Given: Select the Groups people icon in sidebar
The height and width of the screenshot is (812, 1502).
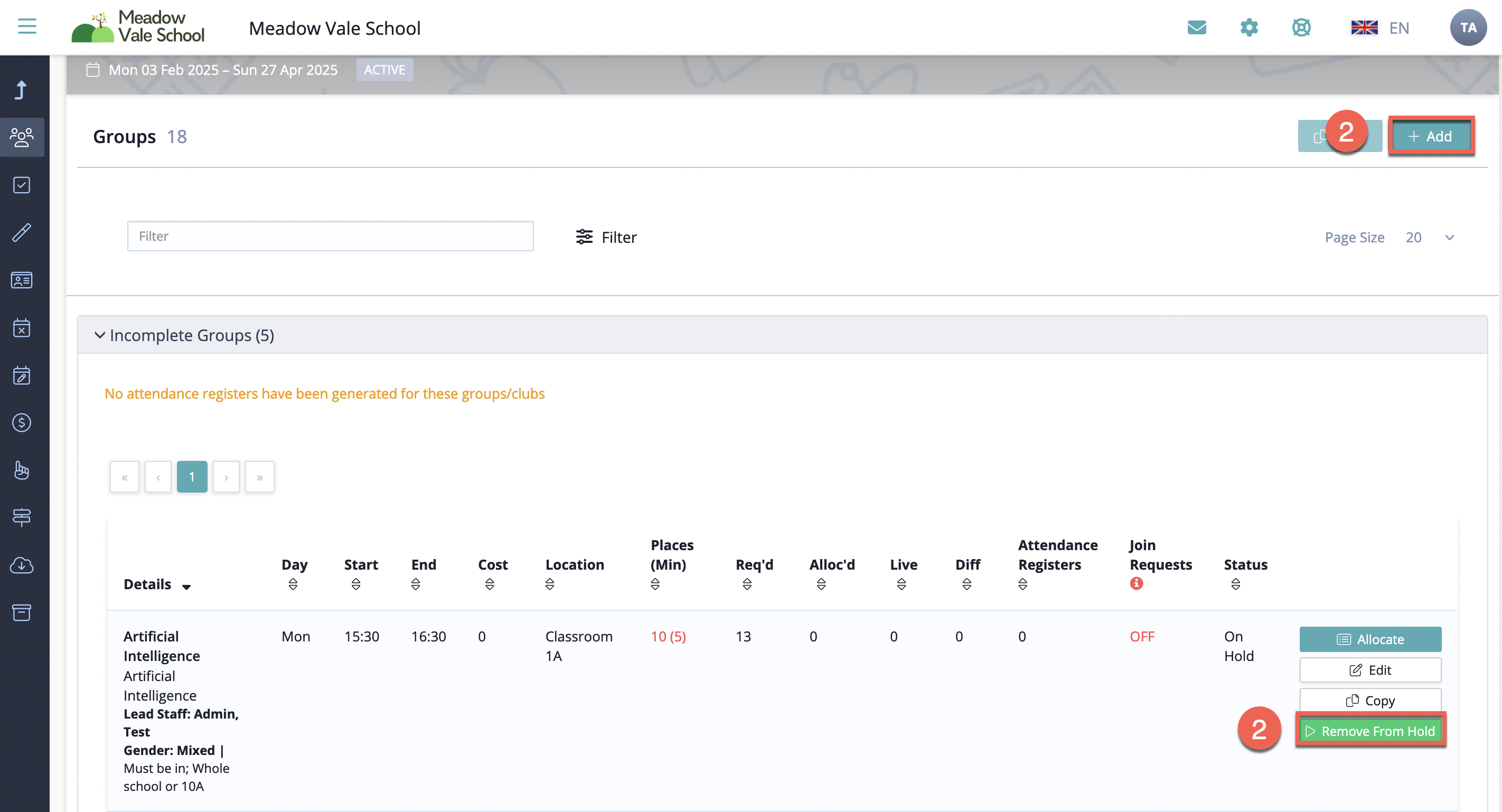Looking at the screenshot, I should (x=22, y=137).
